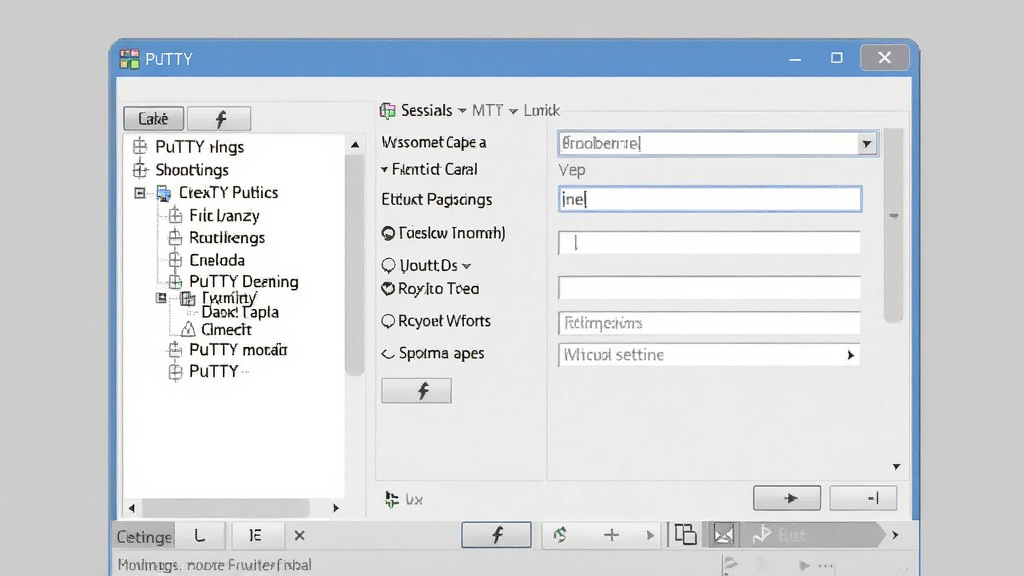
Task: Click tree horizontal scroll right arrow
Action: (x=336, y=507)
